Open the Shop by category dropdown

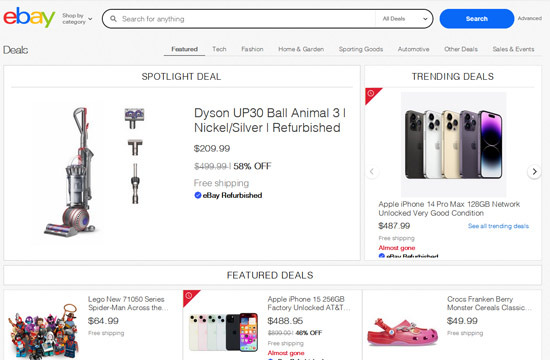point(77,19)
